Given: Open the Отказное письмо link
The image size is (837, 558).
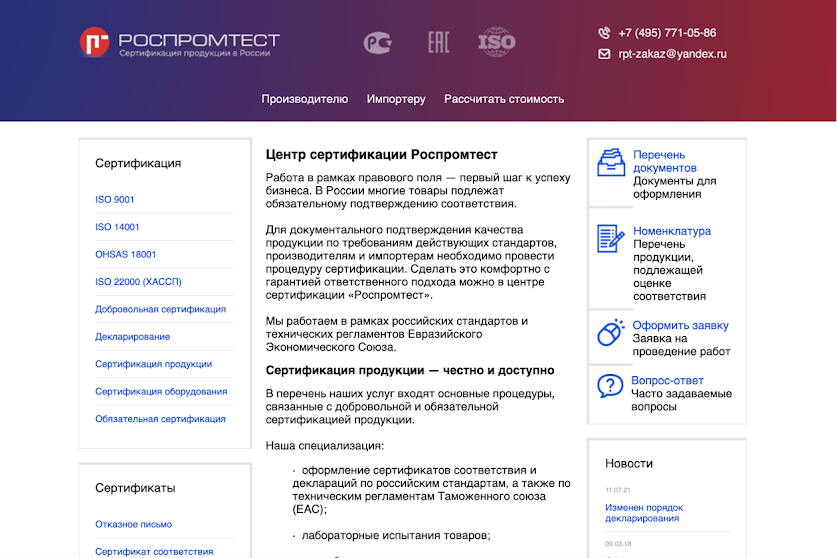Looking at the screenshot, I should point(133,524).
